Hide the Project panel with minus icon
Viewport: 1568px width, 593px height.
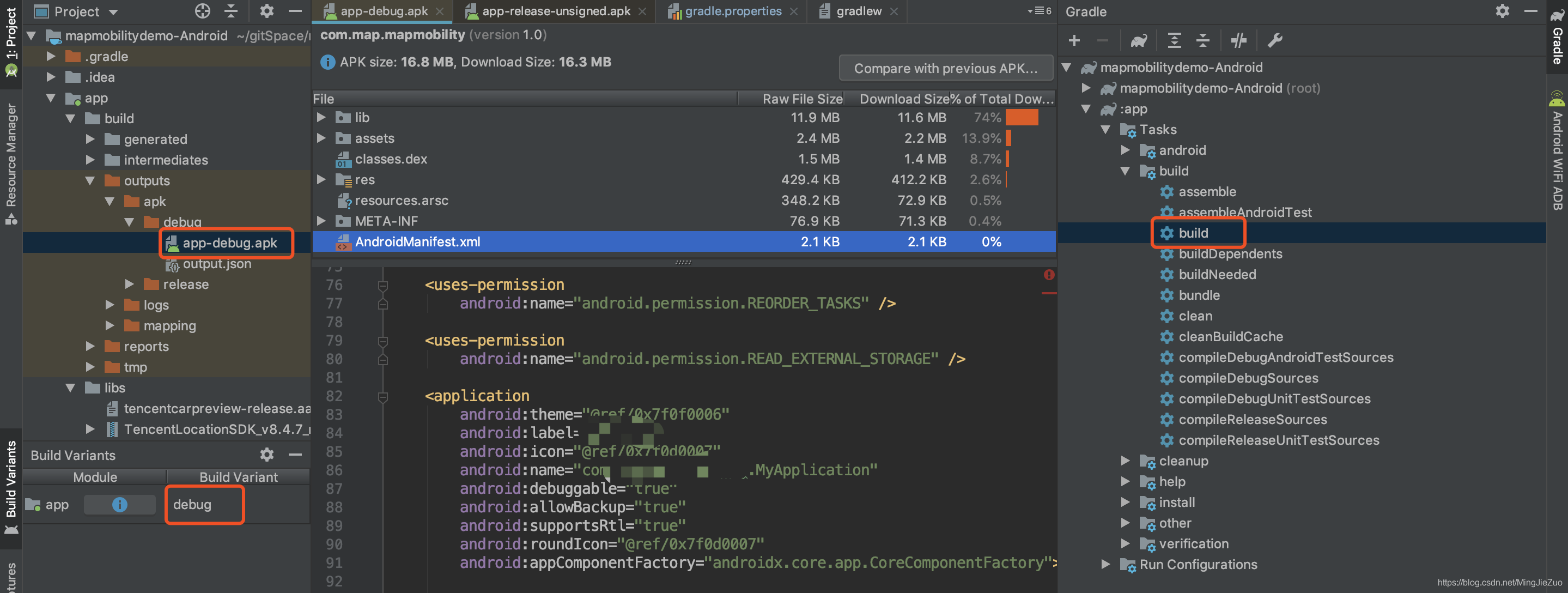[x=295, y=11]
